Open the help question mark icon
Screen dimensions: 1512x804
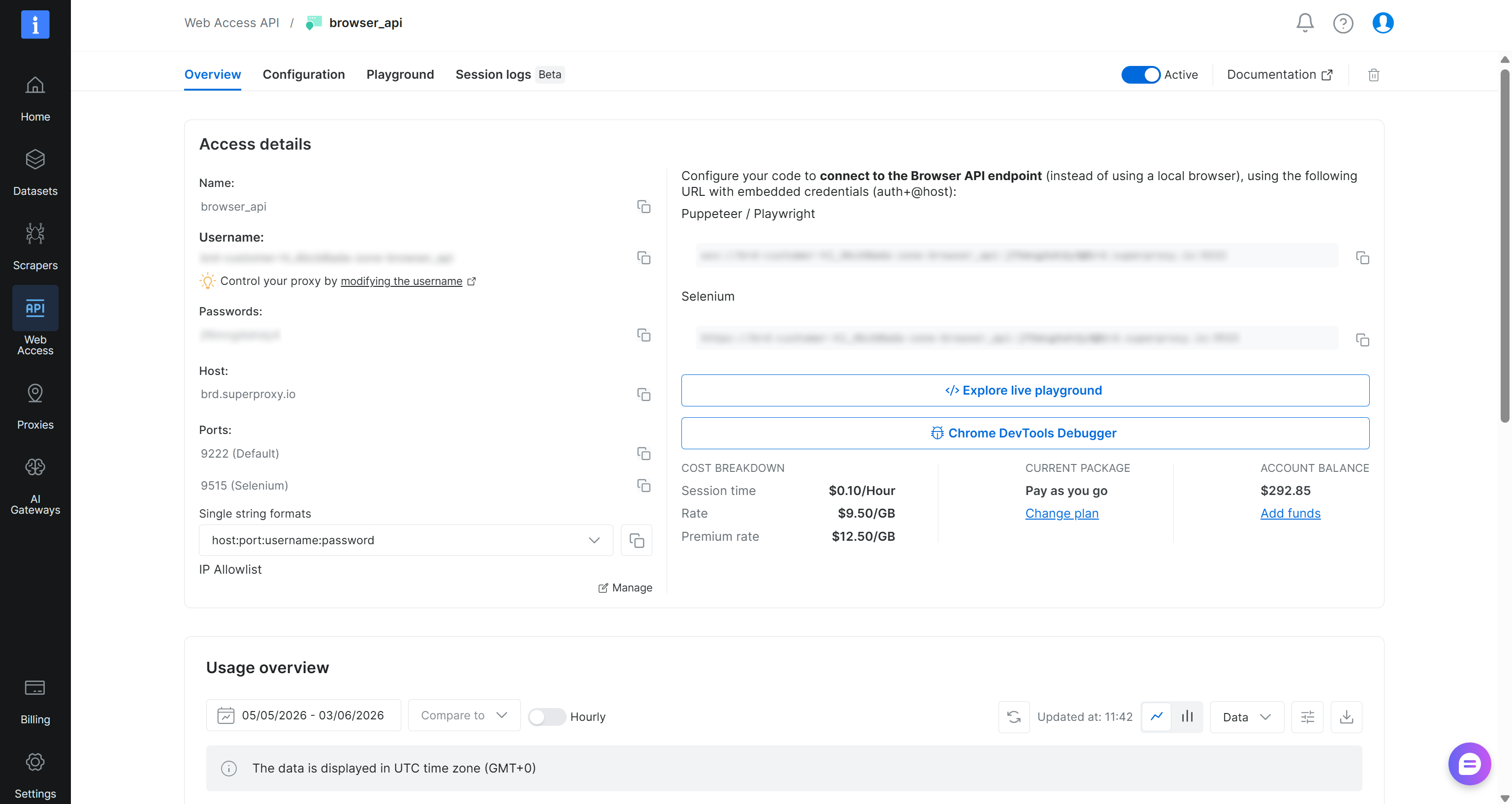click(x=1343, y=23)
